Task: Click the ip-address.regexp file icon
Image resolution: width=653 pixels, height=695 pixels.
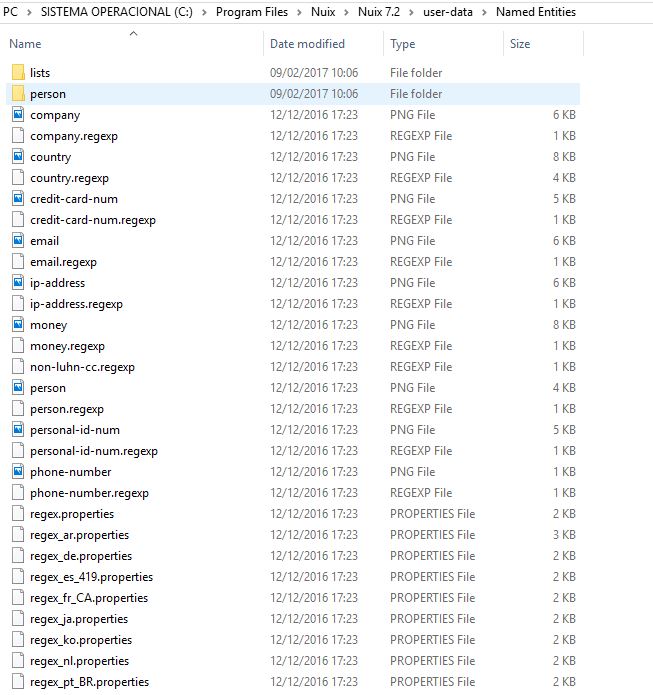Action: (18, 304)
